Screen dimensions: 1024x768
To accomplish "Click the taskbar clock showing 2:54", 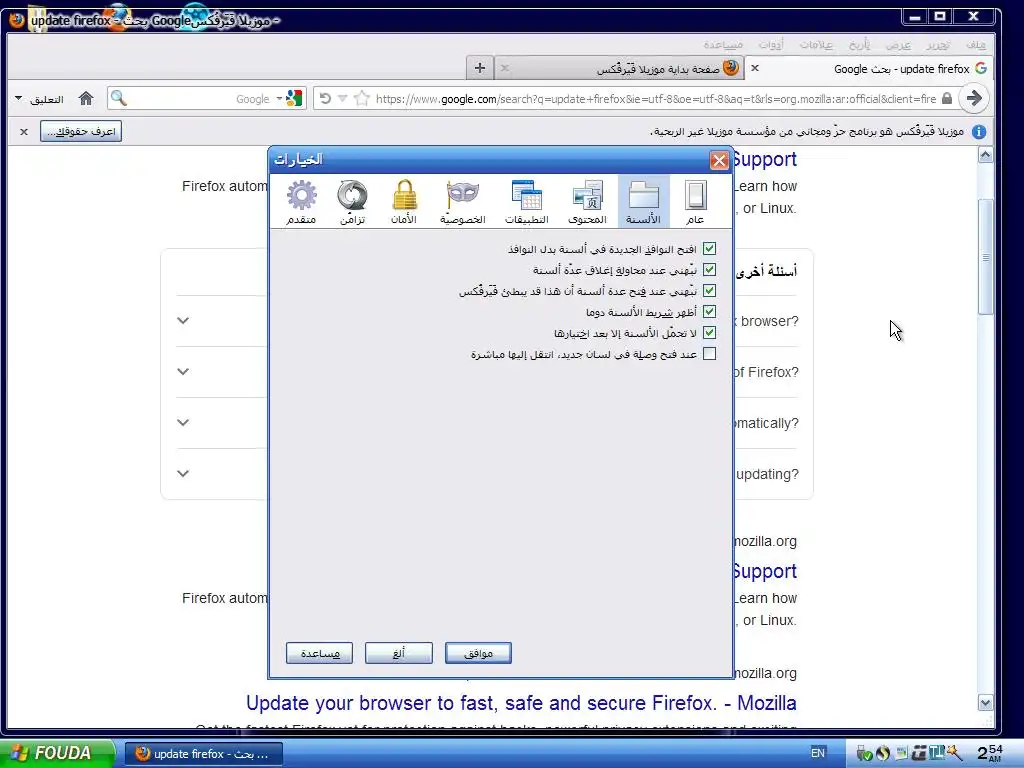I will 989,753.
